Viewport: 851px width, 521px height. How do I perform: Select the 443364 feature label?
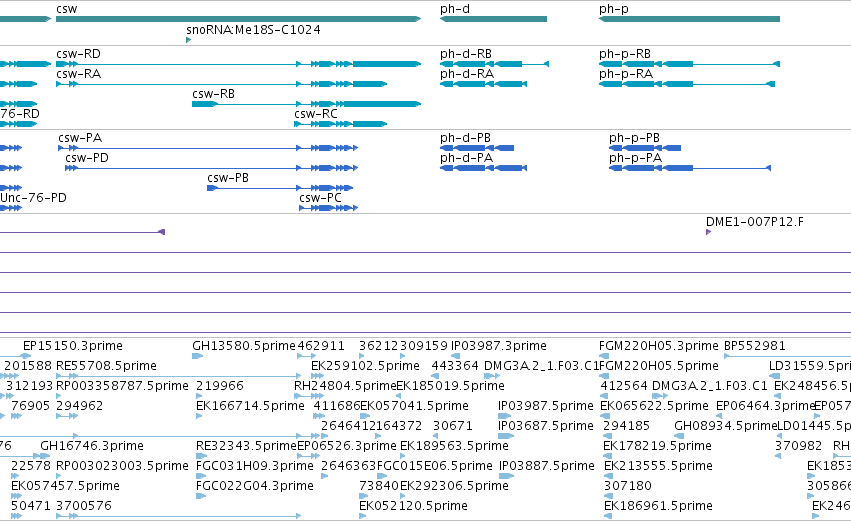455,366
